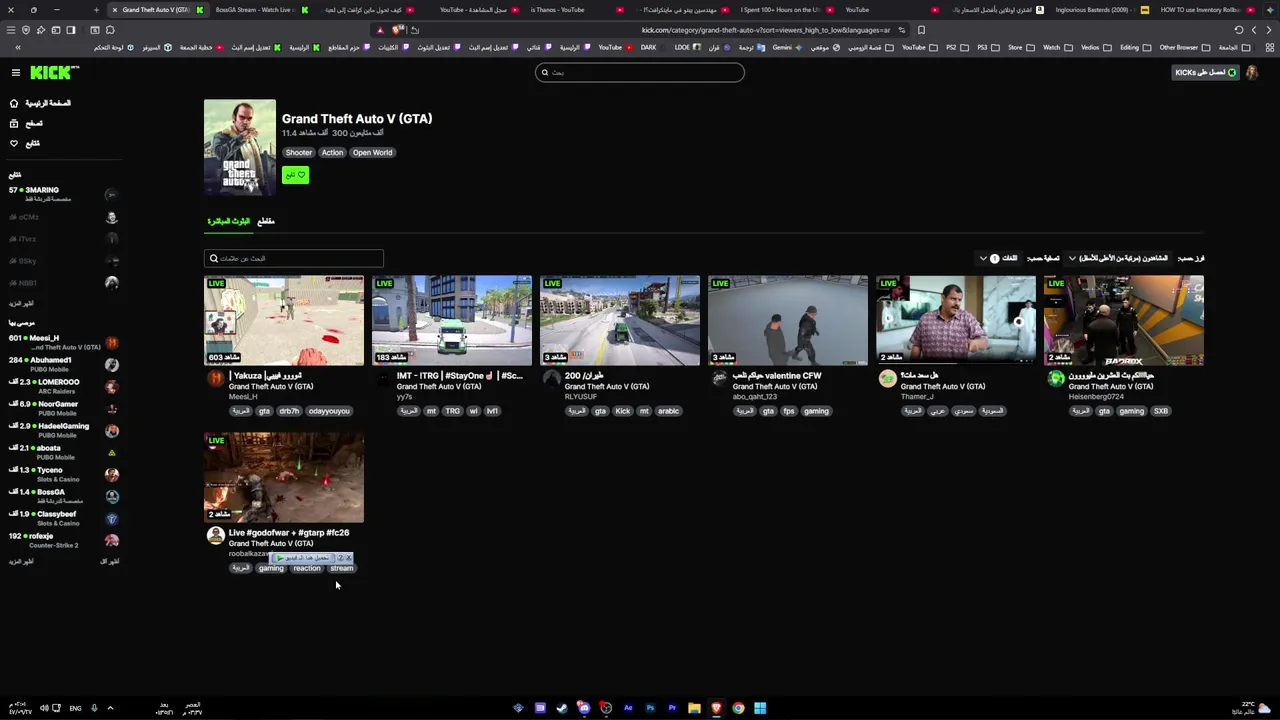Open Abuhamed1 in recommended channels
Viewport: 1280px width, 720px height.
tap(63, 364)
